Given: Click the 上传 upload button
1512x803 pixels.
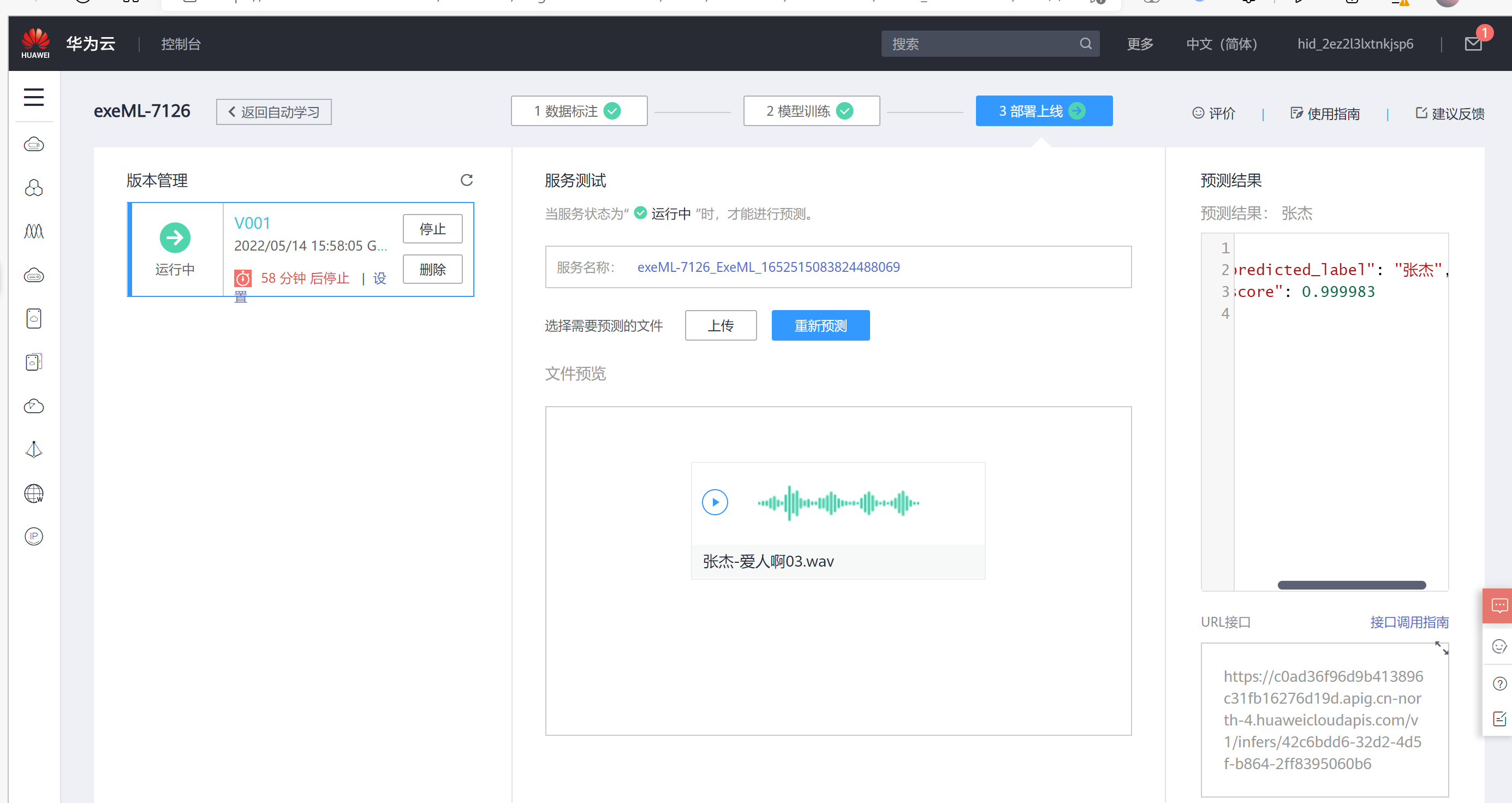Looking at the screenshot, I should 720,325.
